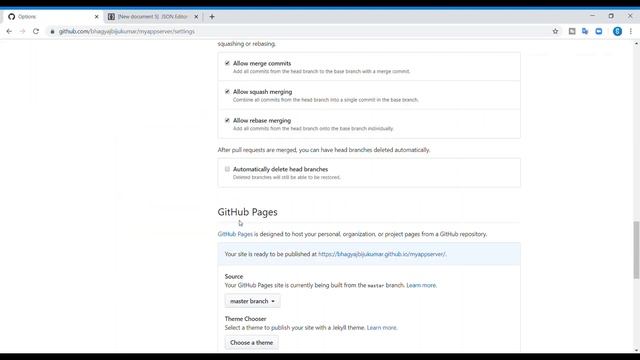Minimize the Chrome window
This screenshot has height=360, width=640.
coord(592,16)
